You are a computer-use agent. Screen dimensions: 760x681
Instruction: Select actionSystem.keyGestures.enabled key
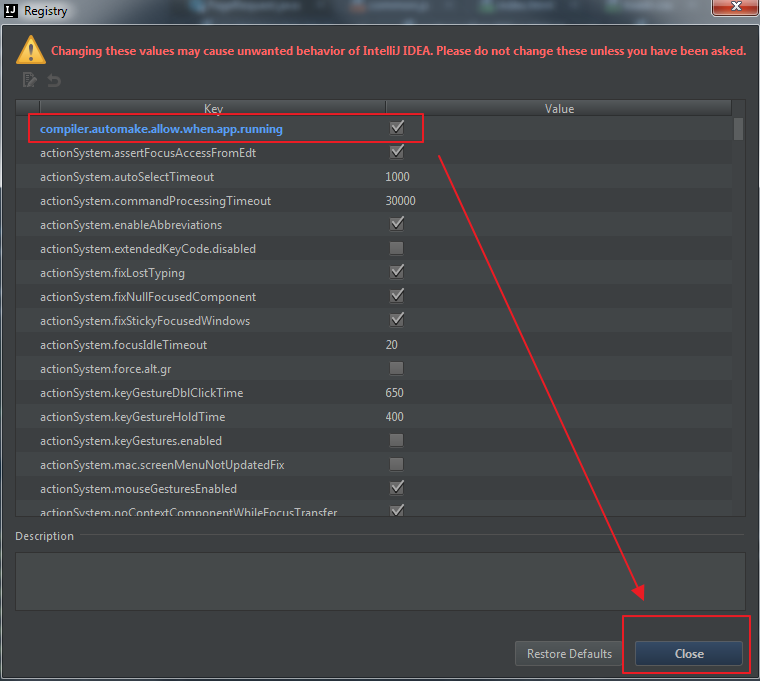pos(131,441)
